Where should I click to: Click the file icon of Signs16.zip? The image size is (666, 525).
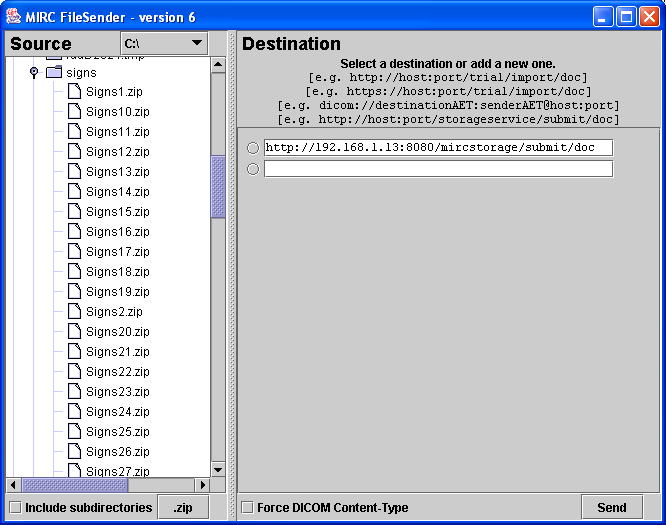pyautogui.click(x=74, y=231)
